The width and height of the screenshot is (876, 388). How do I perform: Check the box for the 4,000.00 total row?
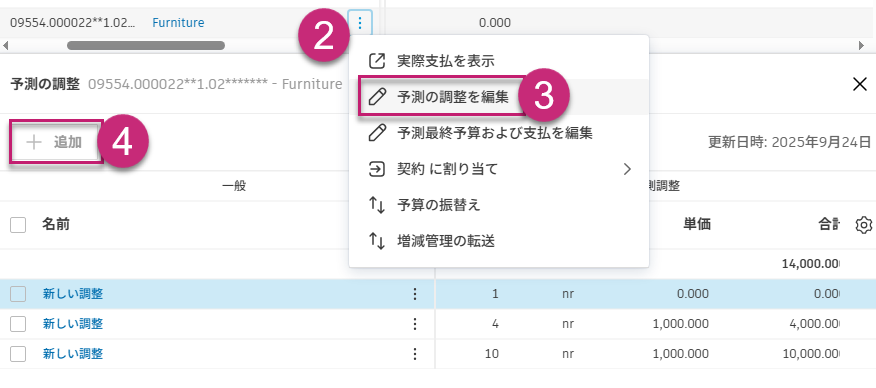pos(18,324)
